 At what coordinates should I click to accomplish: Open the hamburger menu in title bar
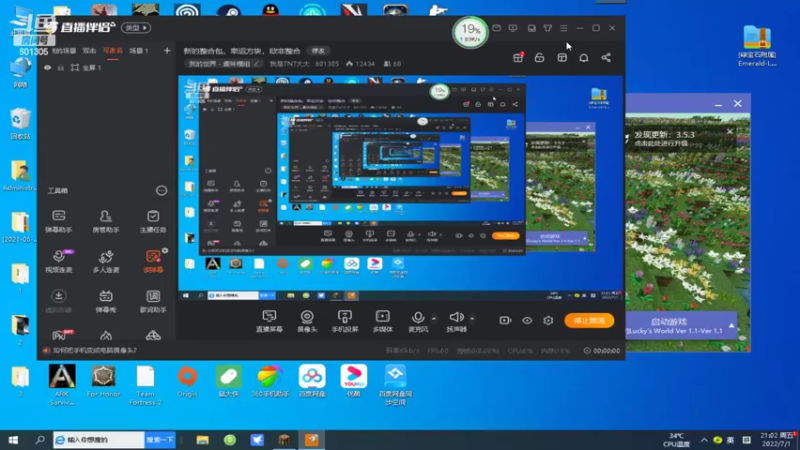(564, 28)
